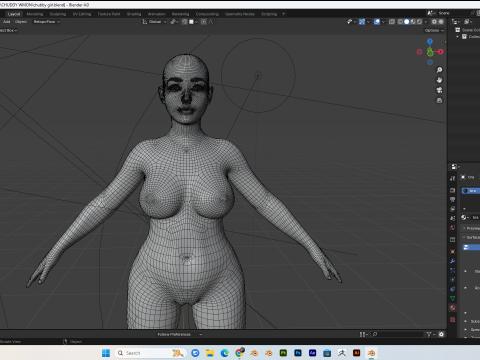The image size is (480, 360).
Task: Click the pan view hand icon
Action: tap(439, 80)
